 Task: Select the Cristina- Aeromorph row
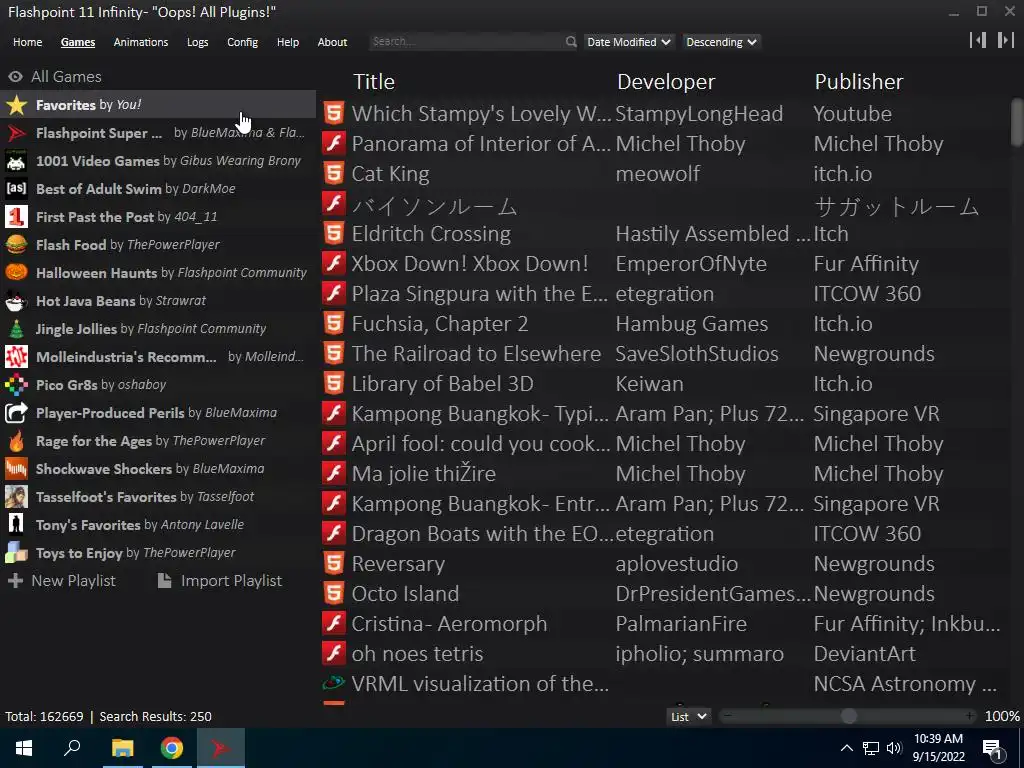coord(665,624)
